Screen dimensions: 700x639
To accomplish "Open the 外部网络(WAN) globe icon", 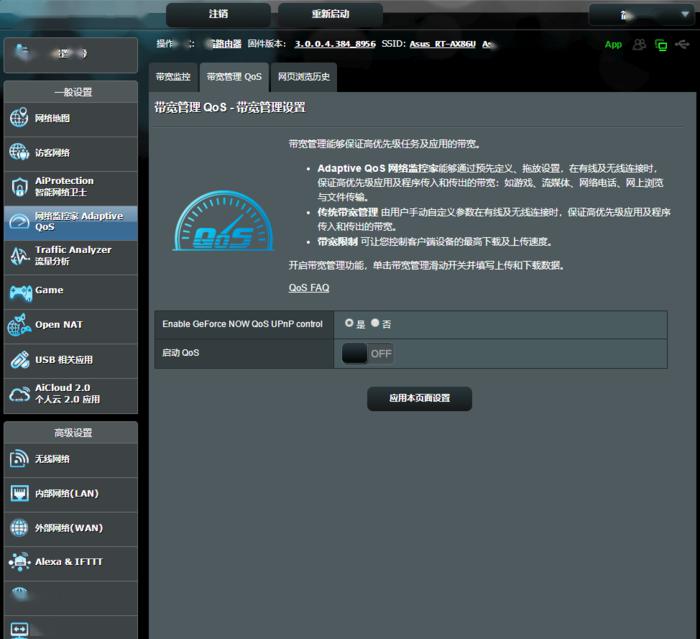I will [x=19, y=528].
